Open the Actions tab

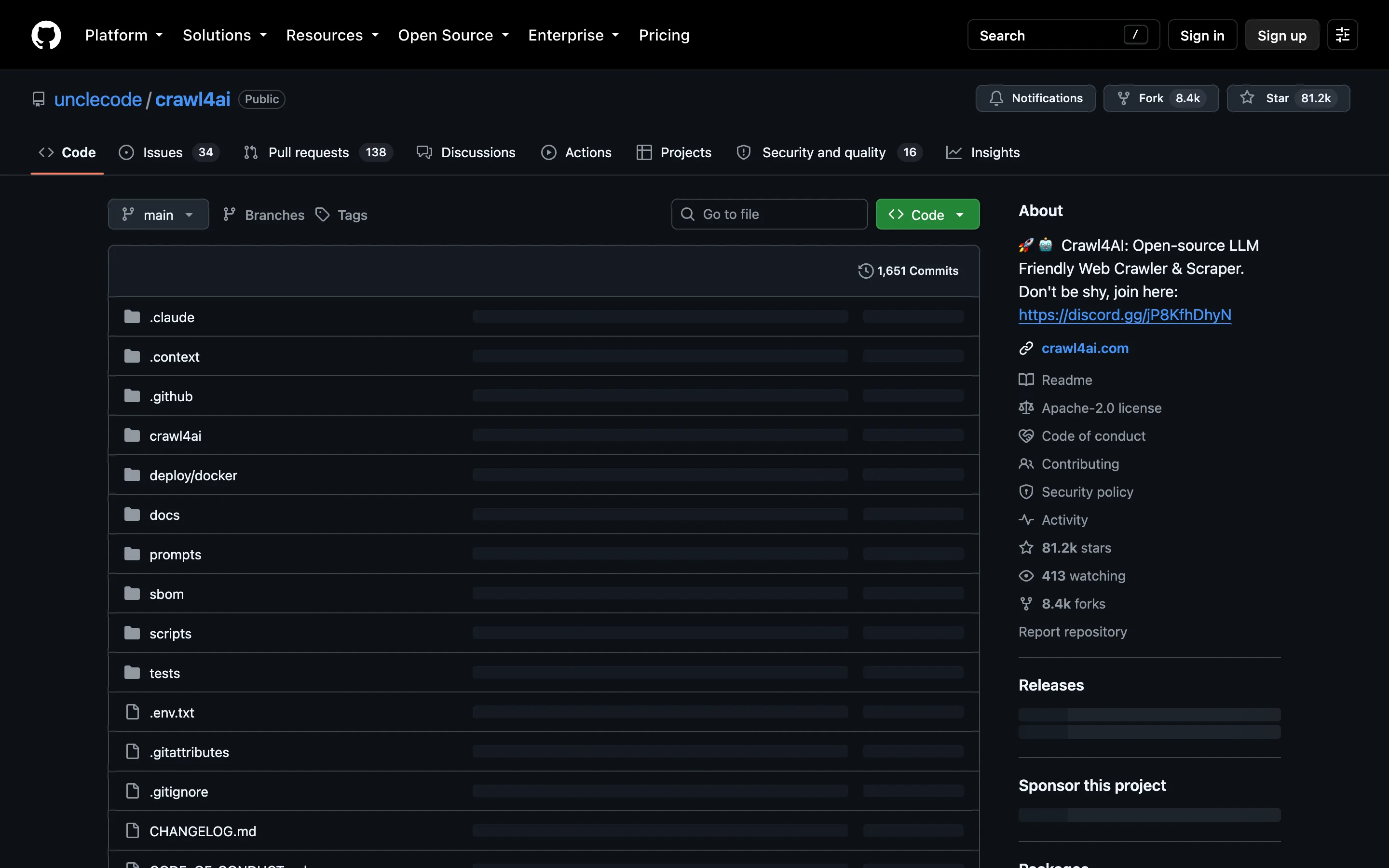tap(577, 153)
